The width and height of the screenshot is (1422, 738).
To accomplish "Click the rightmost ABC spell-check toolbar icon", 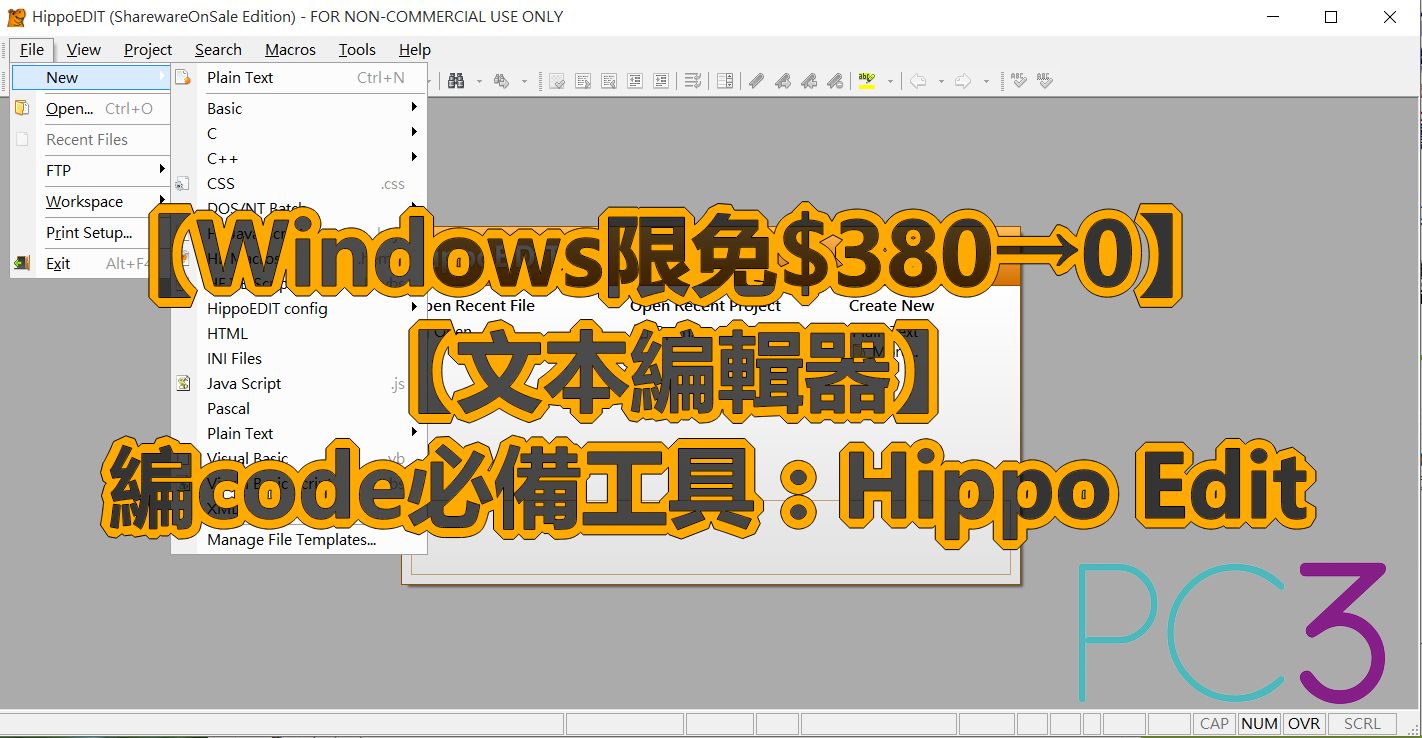I will point(1045,81).
